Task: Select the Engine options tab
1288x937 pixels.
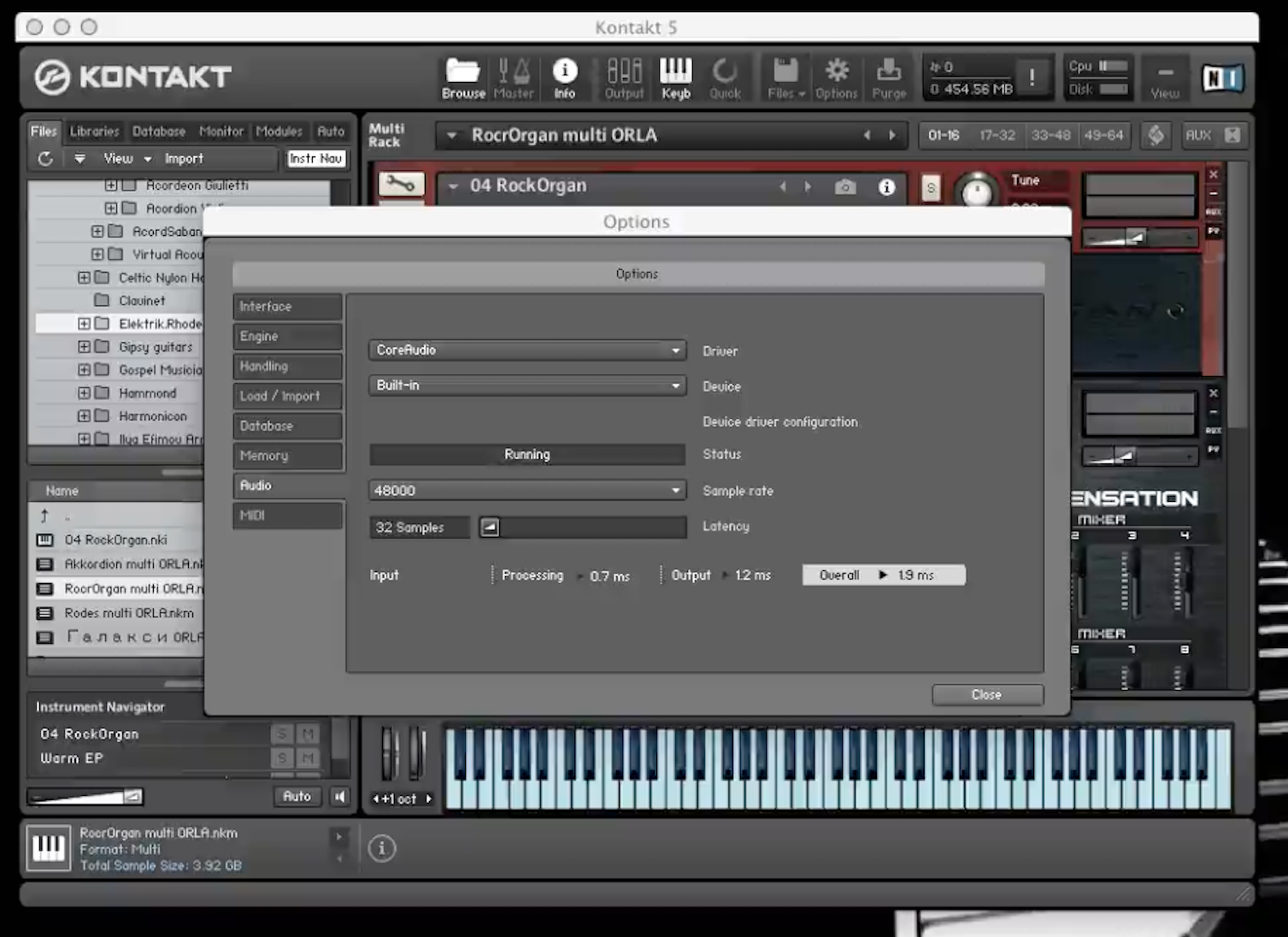Action: pos(287,336)
